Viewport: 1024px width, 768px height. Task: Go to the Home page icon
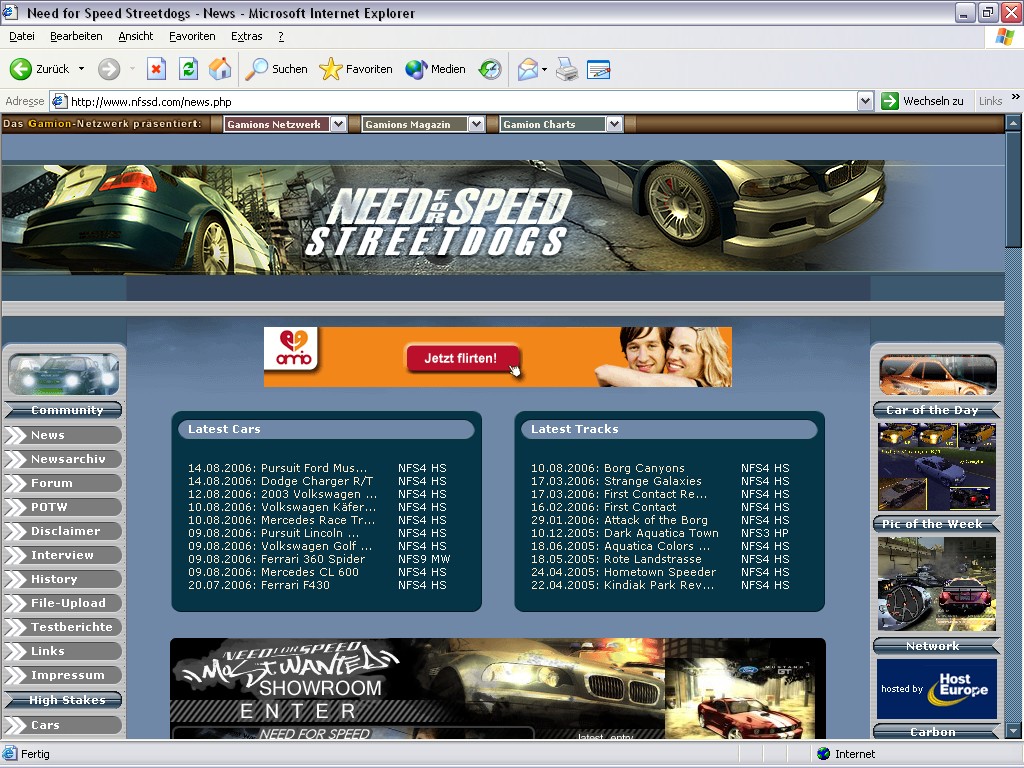220,69
